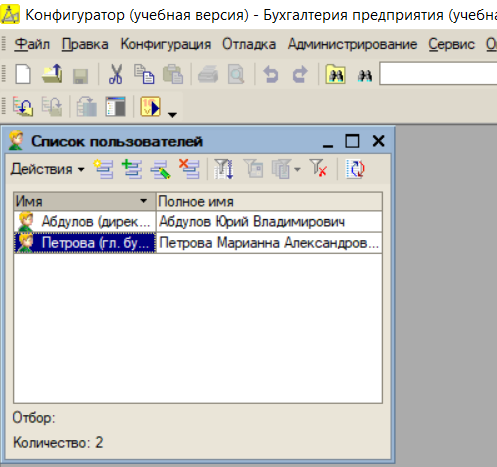
Task: Click the filter history icon
Action: pyautogui.click(x=282, y=169)
